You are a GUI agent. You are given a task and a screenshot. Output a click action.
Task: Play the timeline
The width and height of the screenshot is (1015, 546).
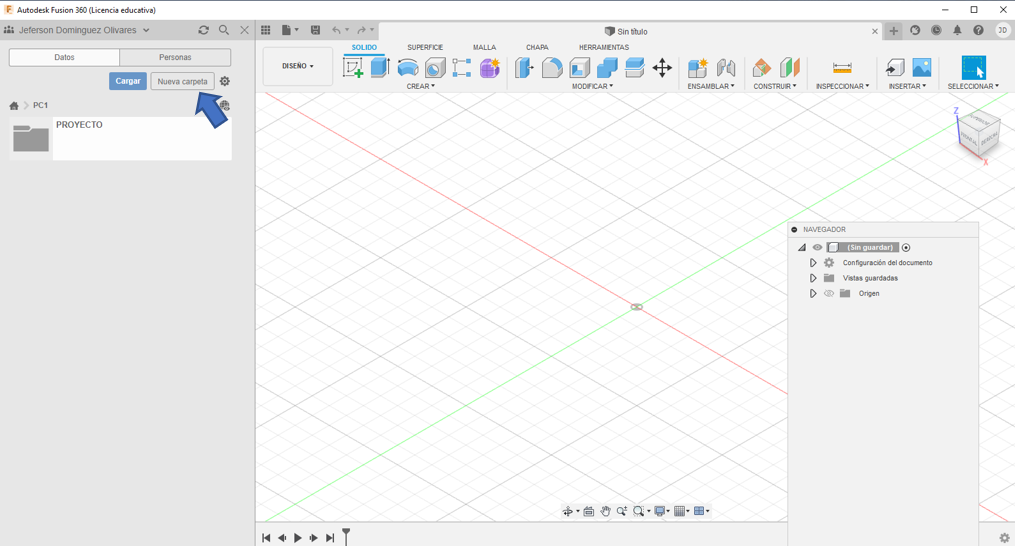click(x=298, y=538)
